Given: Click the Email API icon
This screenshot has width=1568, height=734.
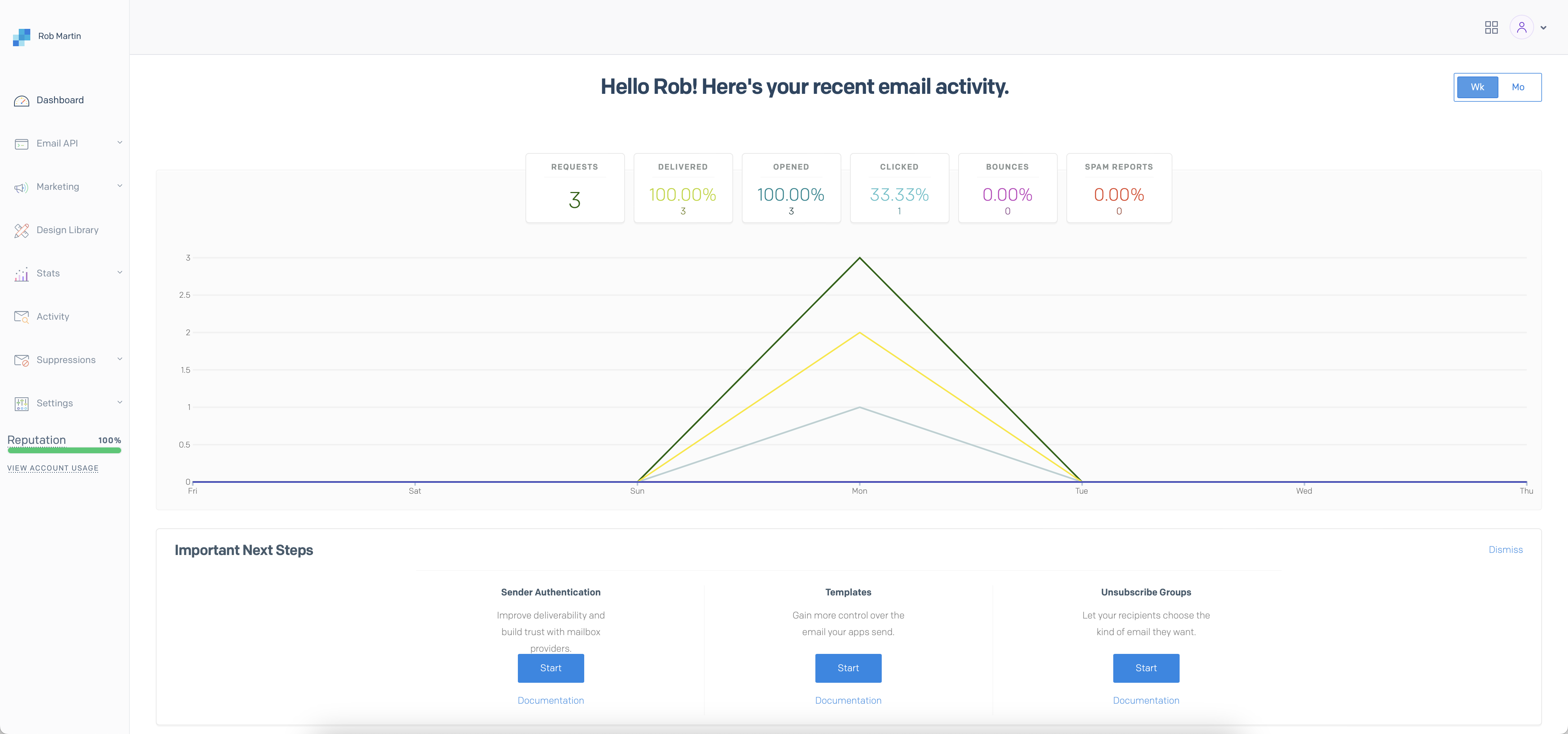Looking at the screenshot, I should tap(21, 144).
